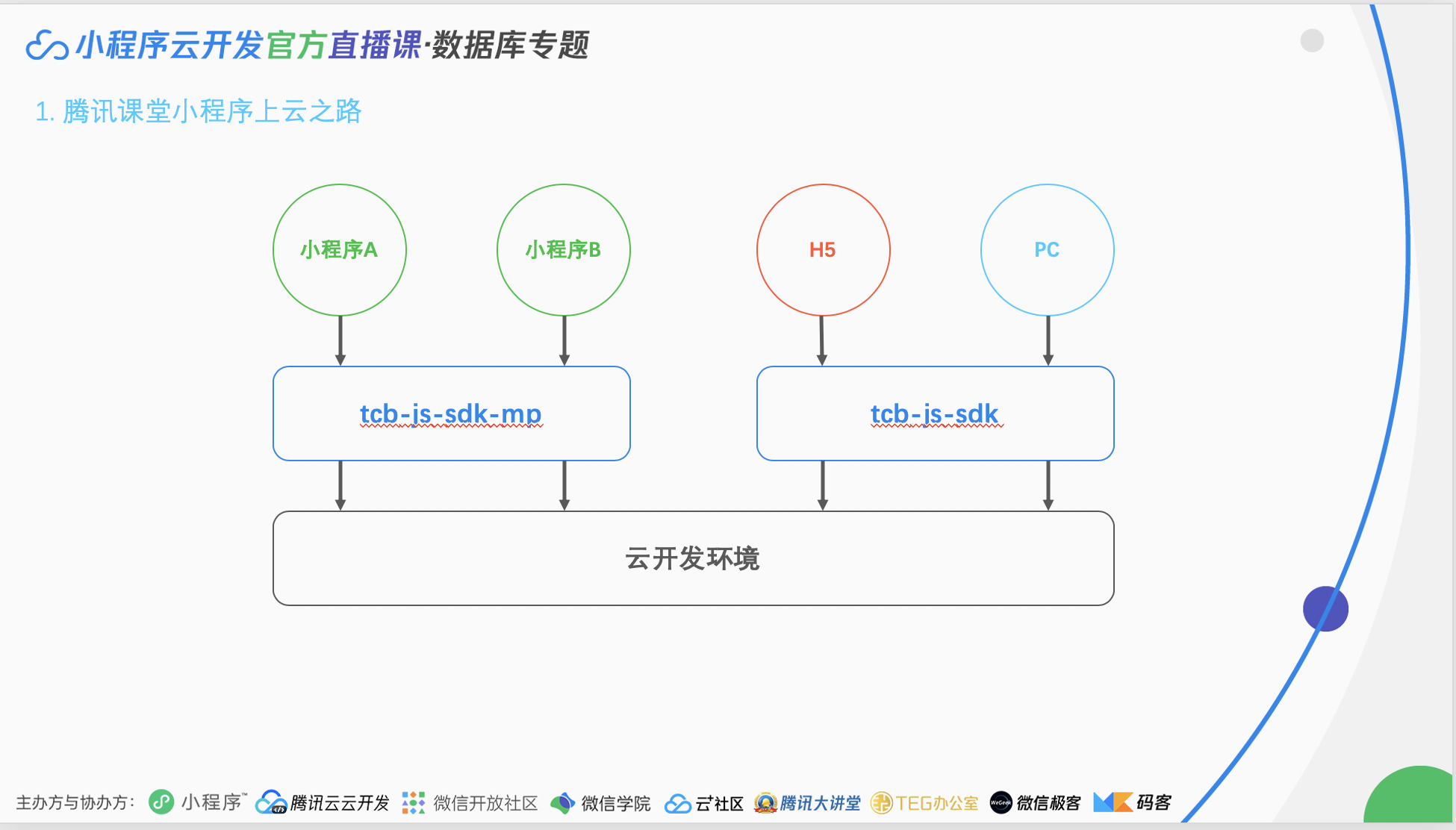
Task: Click the 腾讯大讲堂 badge icon
Action: tap(765, 803)
